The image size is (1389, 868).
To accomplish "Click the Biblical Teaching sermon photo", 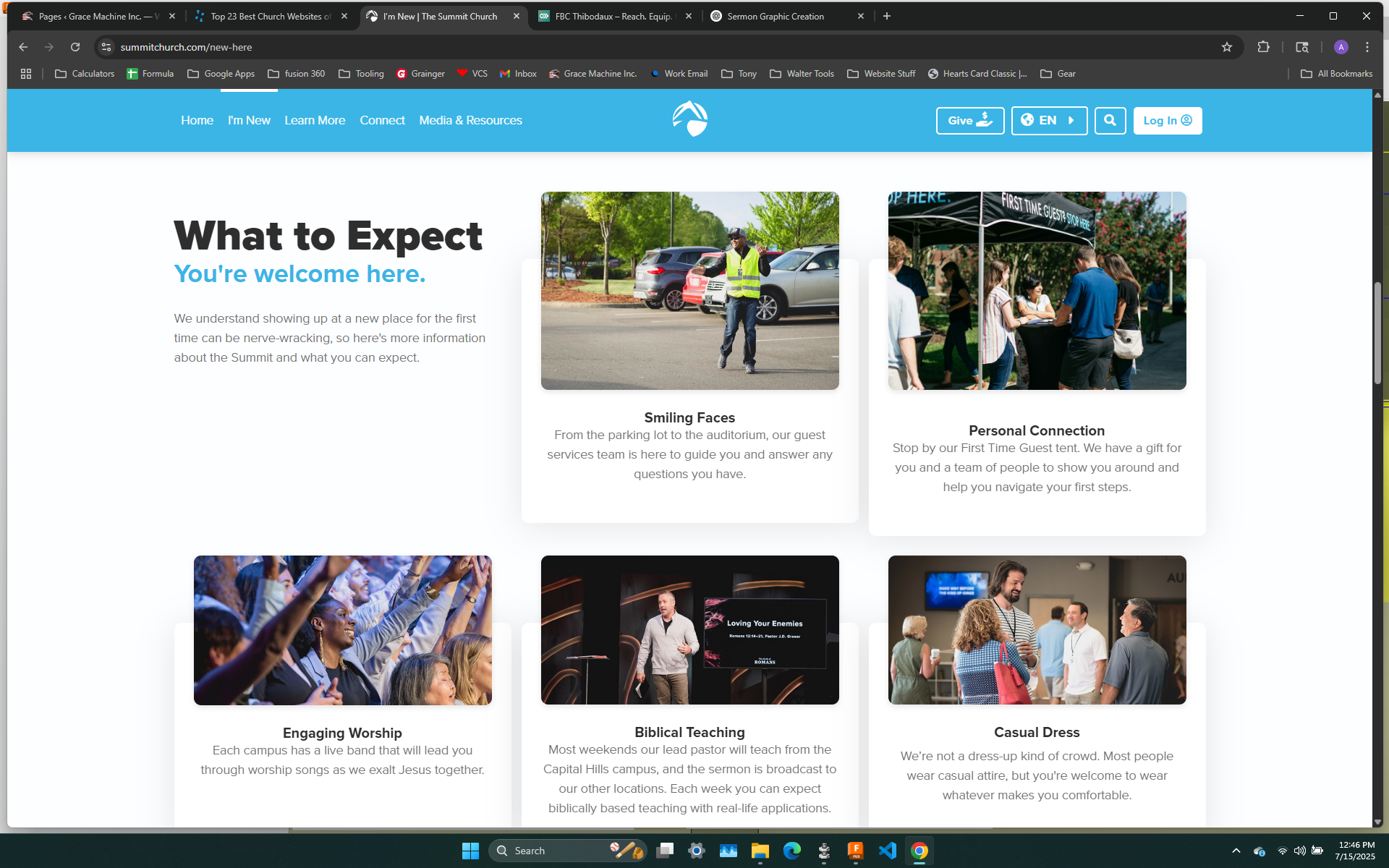I will click(x=689, y=630).
